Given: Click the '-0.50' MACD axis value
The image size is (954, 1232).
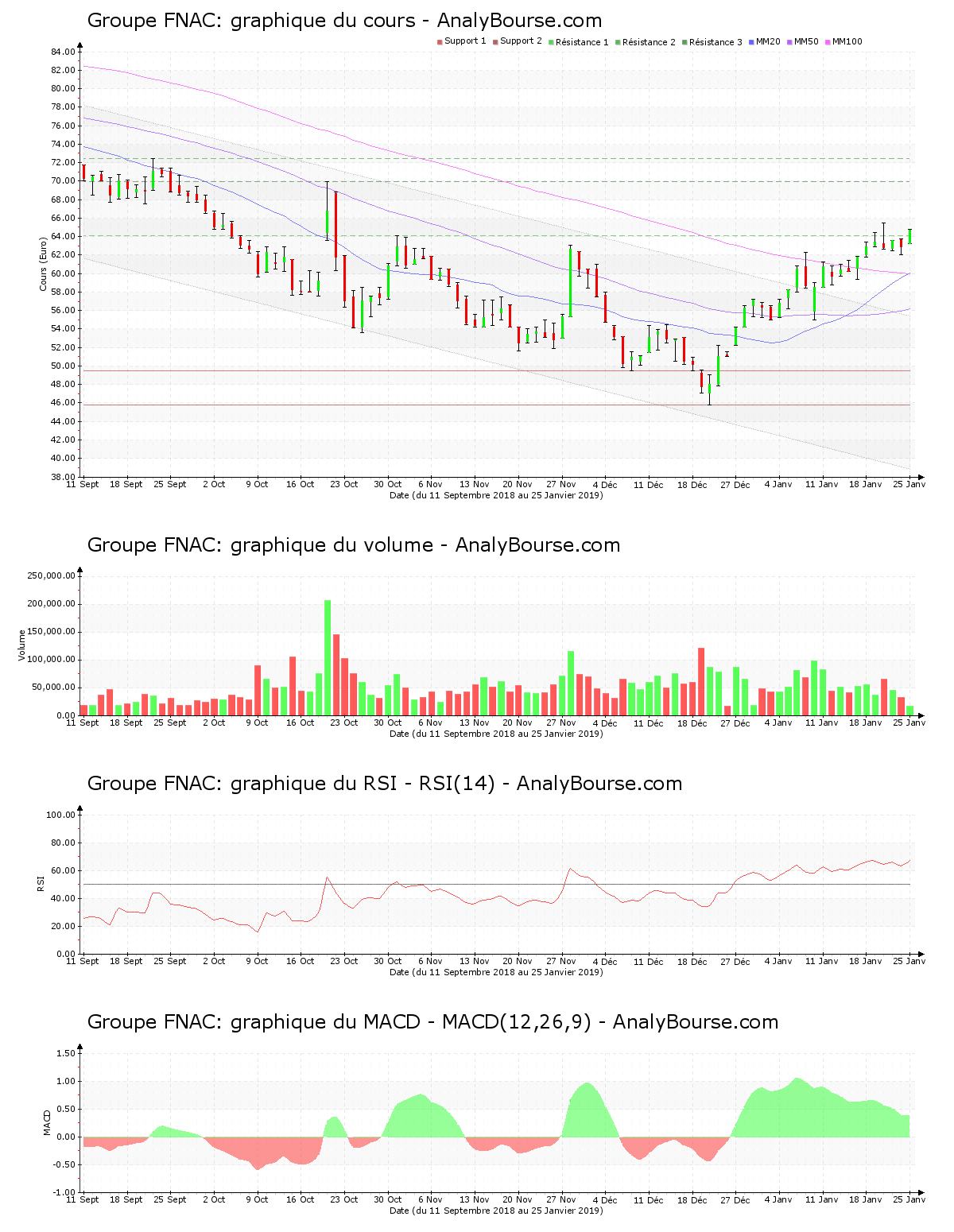Looking at the screenshot, I should (64, 1164).
